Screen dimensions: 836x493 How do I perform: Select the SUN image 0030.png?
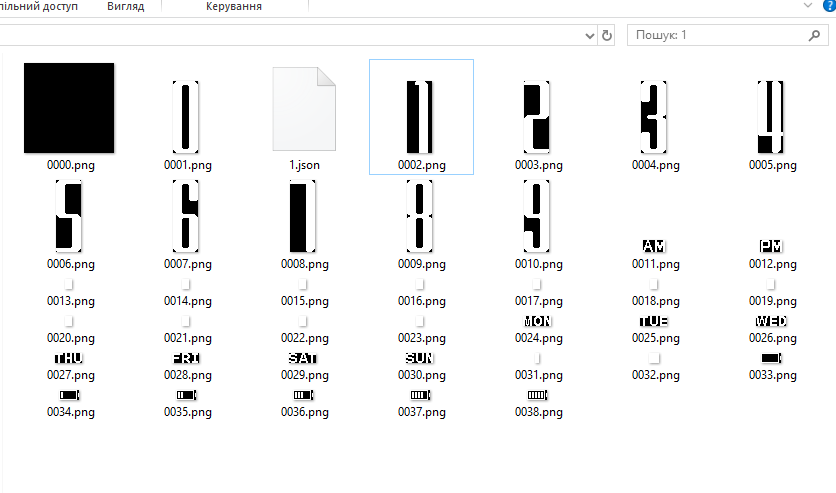[420, 358]
